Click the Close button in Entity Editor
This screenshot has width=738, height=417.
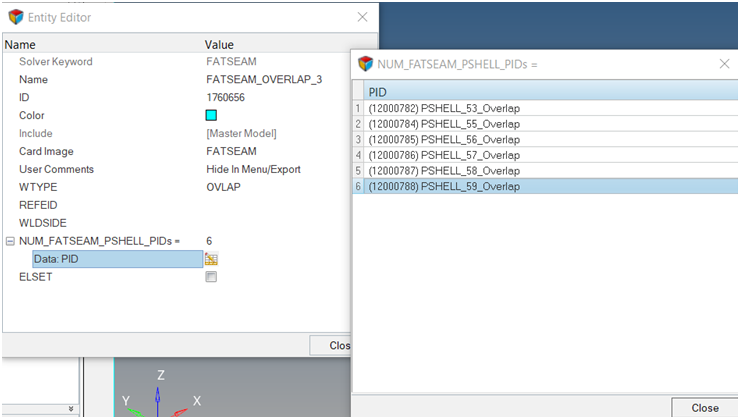339,345
